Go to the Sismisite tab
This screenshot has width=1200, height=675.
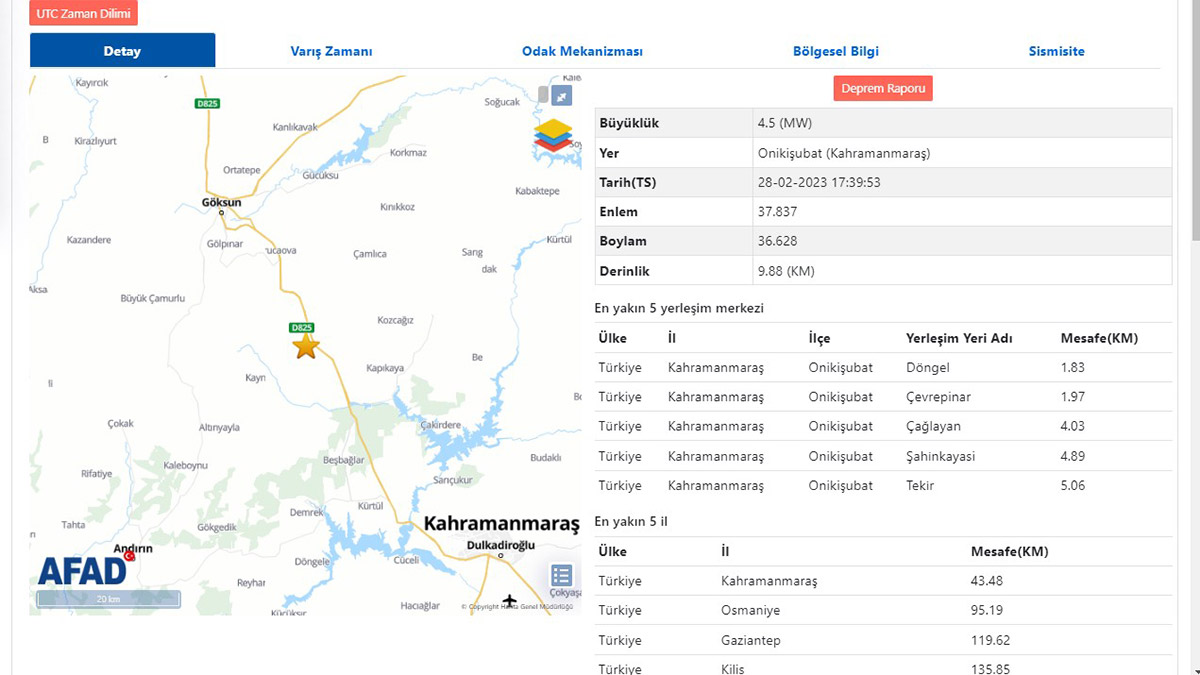click(x=1056, y=51)
